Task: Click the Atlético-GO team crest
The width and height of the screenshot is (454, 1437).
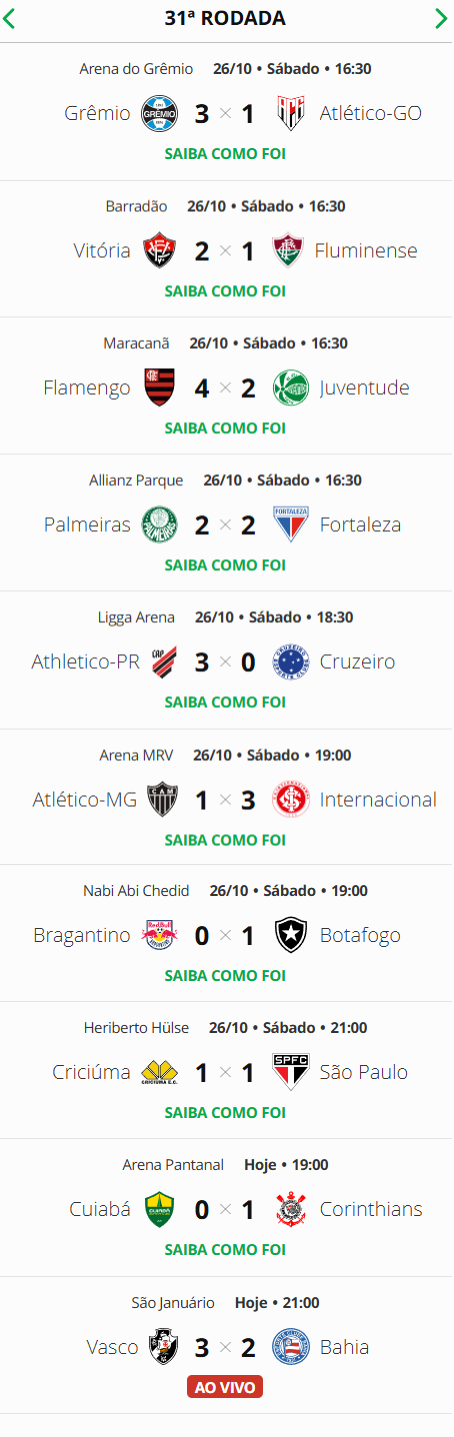Action: tap(291, 113)
